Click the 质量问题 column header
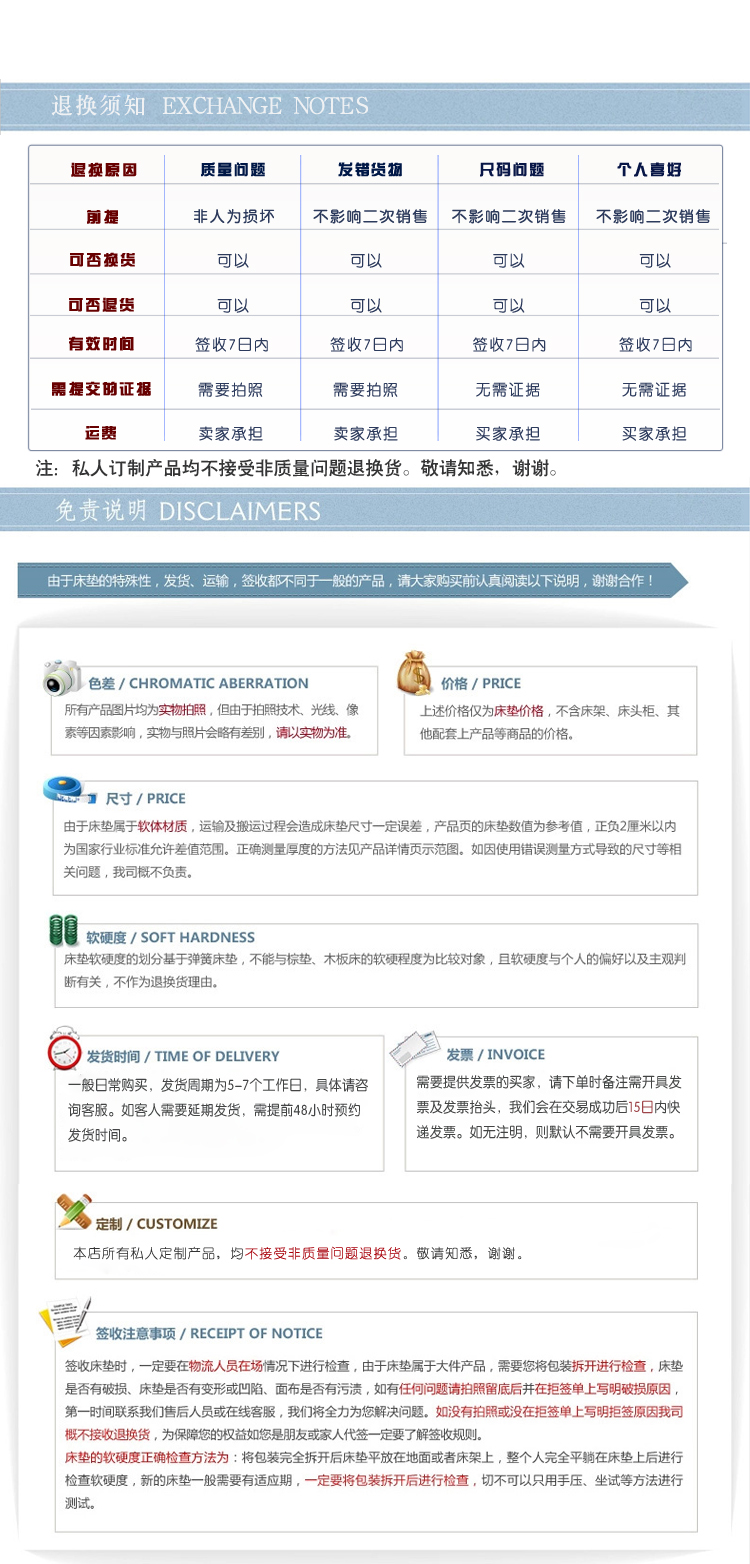 [x=233, y=170]
